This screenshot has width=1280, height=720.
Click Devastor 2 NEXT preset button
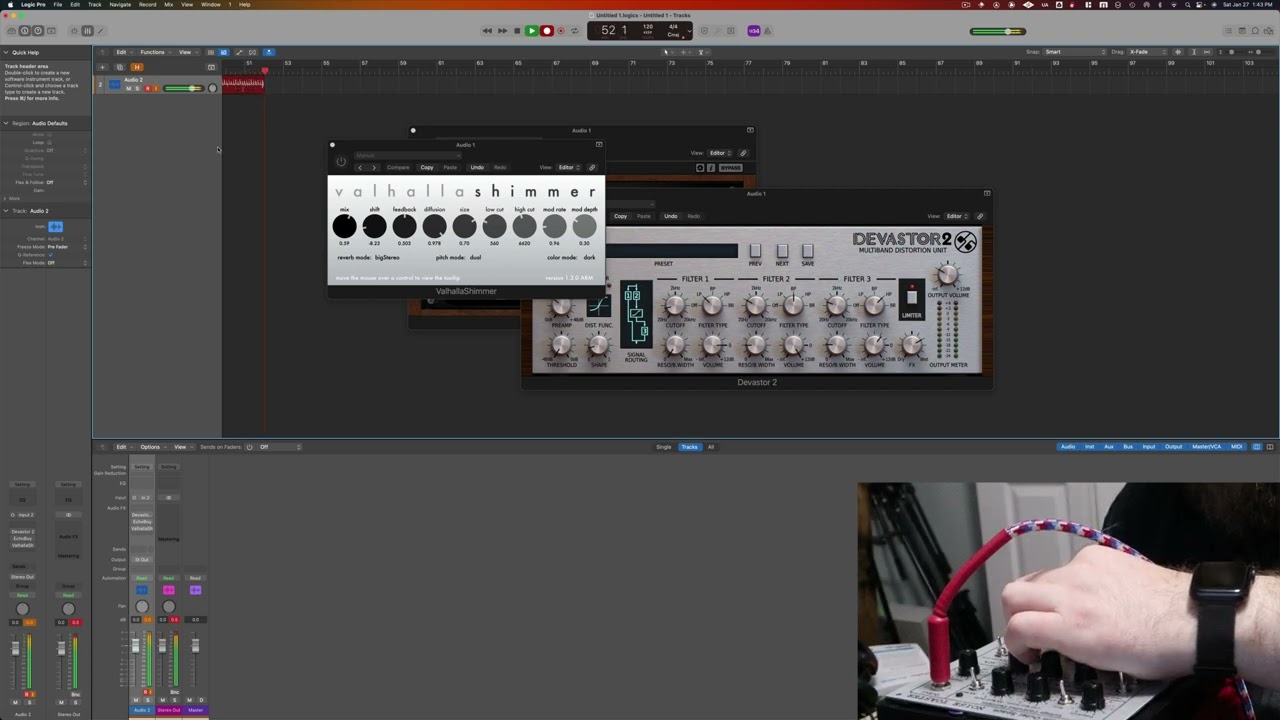(x=782, y=253)
